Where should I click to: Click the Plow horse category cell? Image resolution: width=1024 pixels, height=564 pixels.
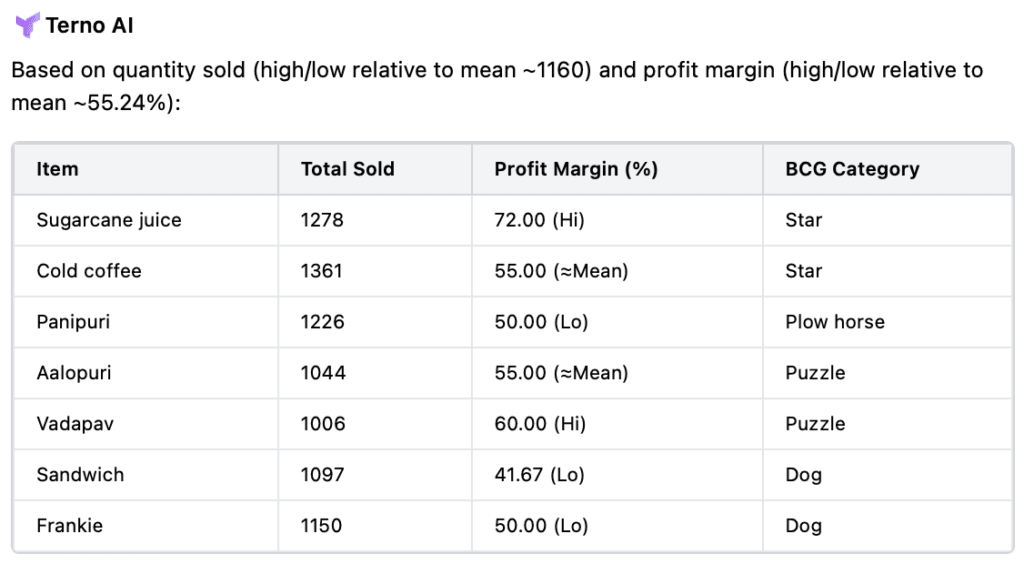(835, 322)
